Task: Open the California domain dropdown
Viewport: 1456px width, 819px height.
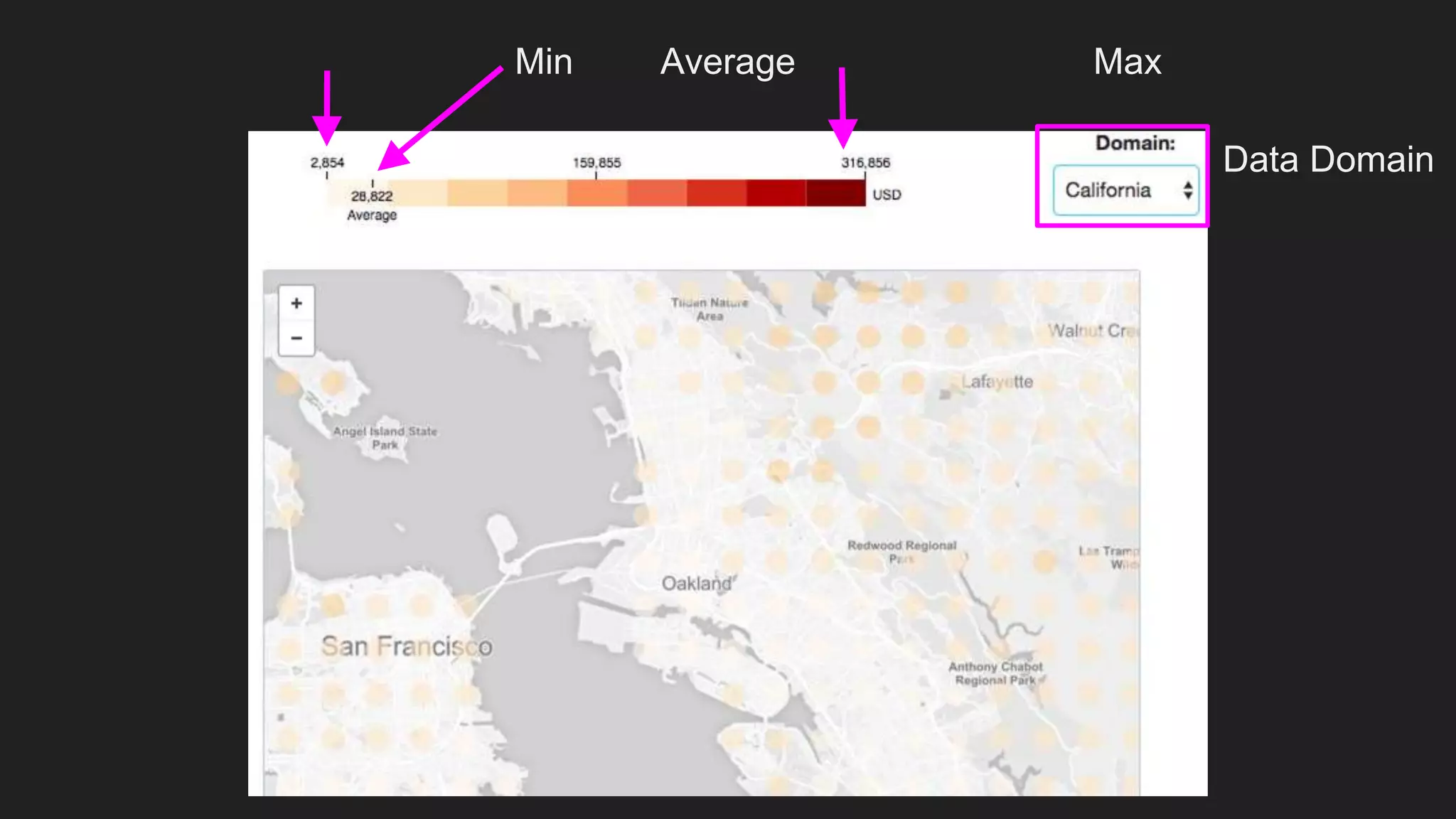Action: tap(1126, 191)
